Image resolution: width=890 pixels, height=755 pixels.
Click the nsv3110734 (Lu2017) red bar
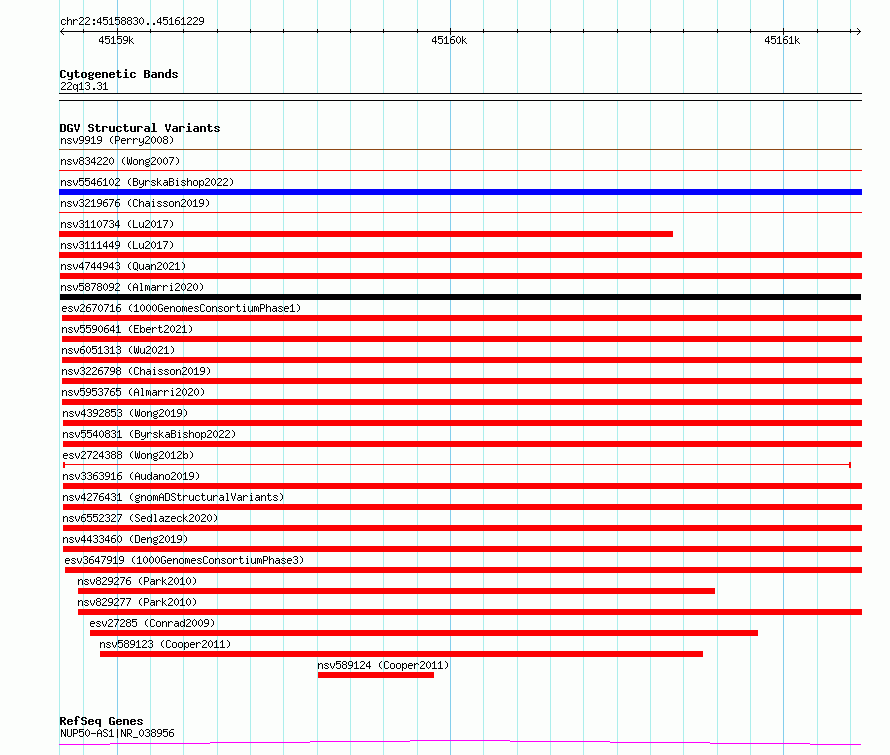[366, 234]
